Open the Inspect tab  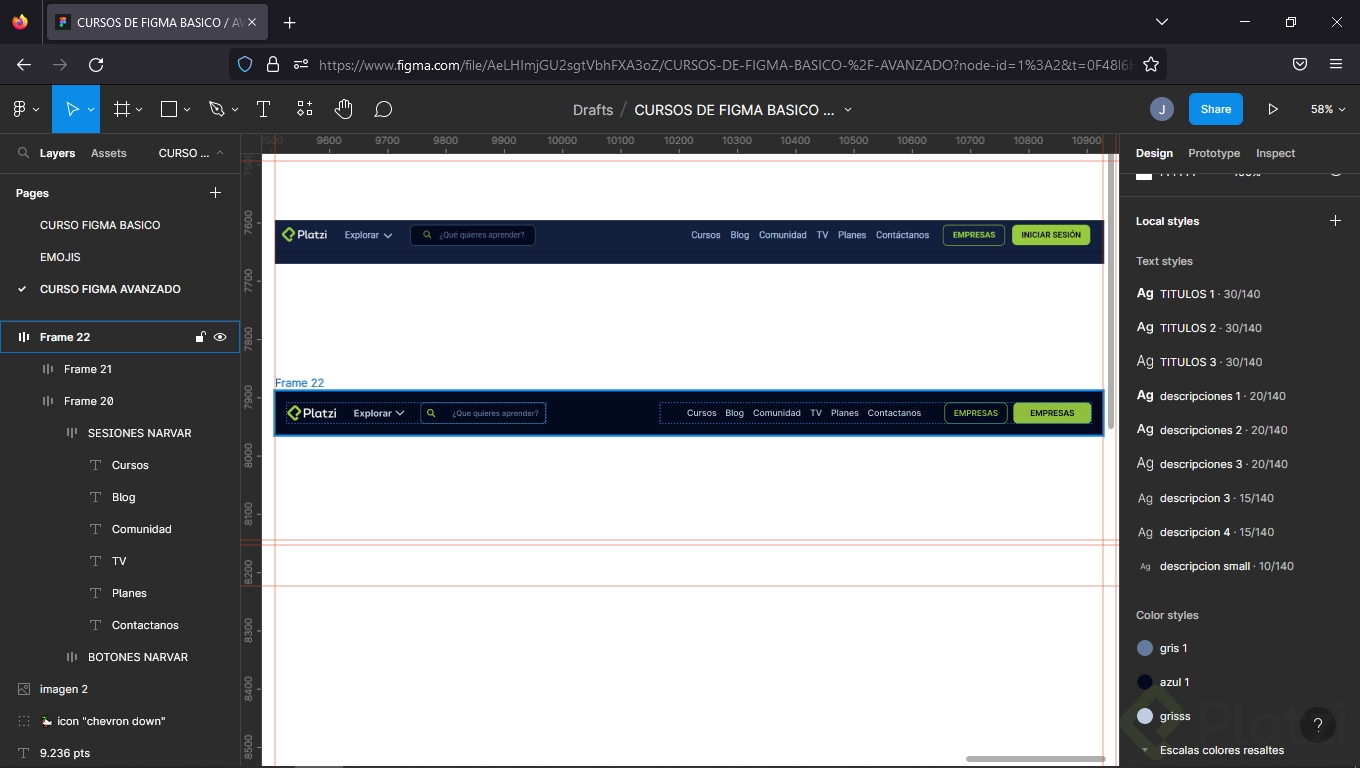pyautogui.click(x=1275, y=153)
